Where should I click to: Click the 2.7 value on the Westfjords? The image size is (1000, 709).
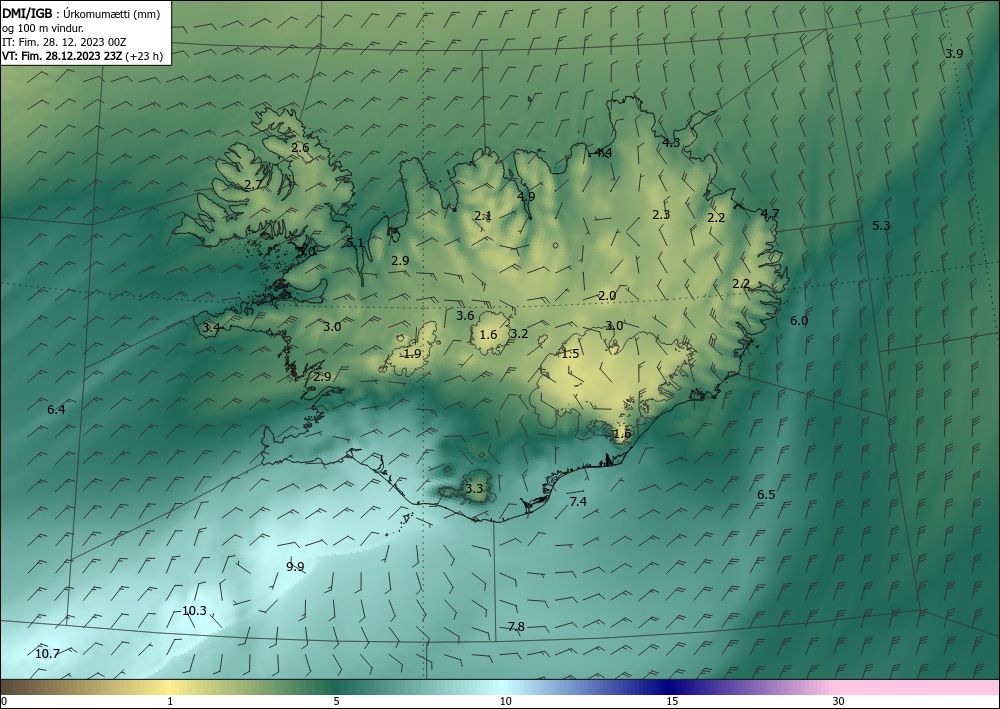pos(253,184)
